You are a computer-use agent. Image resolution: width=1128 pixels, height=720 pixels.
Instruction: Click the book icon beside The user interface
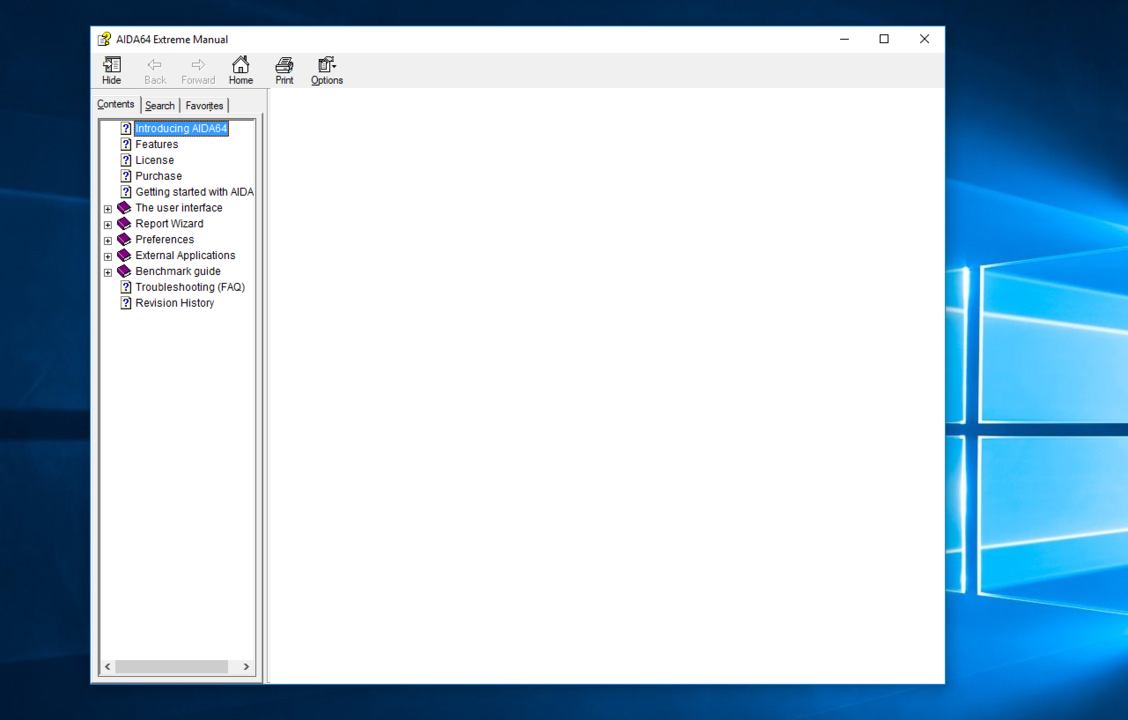click(124, 208)
